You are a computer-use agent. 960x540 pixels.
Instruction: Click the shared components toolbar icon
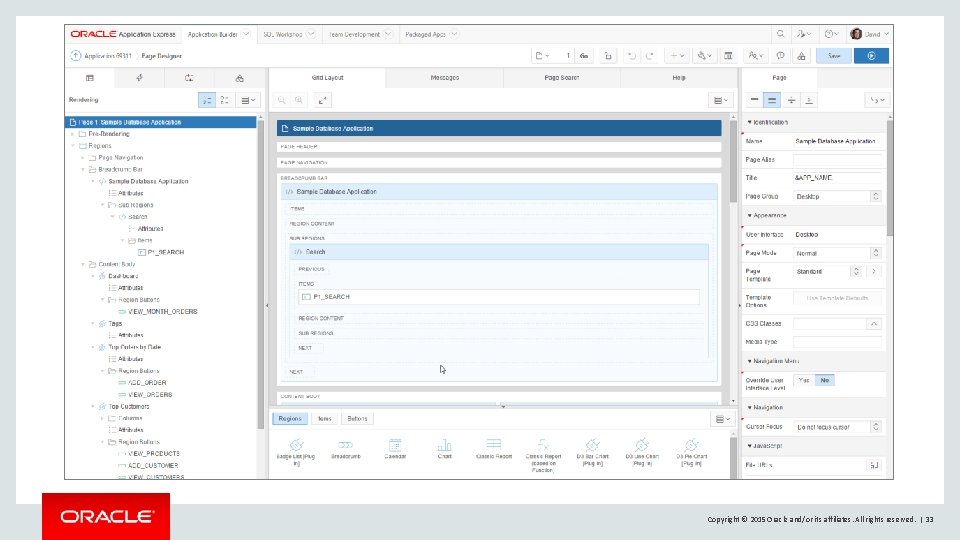801,56
